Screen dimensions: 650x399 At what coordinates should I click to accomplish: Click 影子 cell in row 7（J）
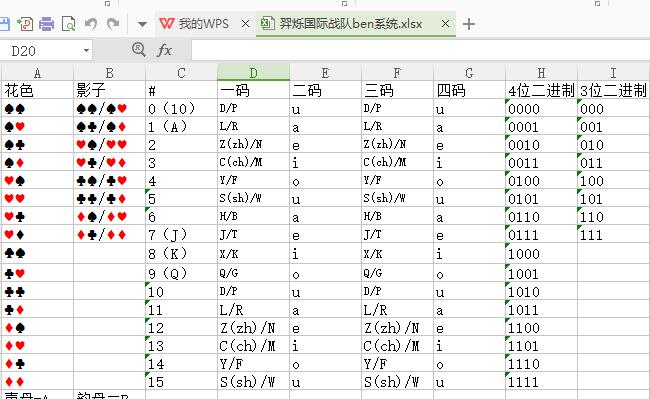(x=109, y=234)
